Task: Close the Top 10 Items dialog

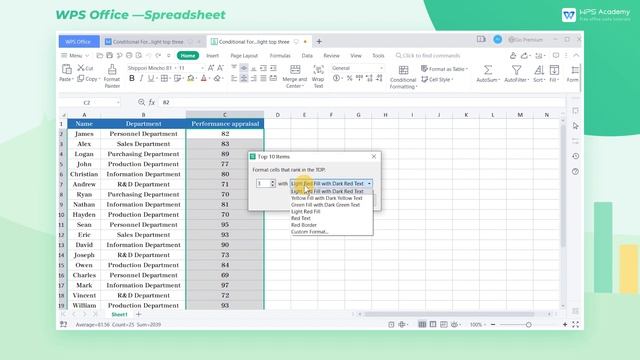Action: pos(374,156)
